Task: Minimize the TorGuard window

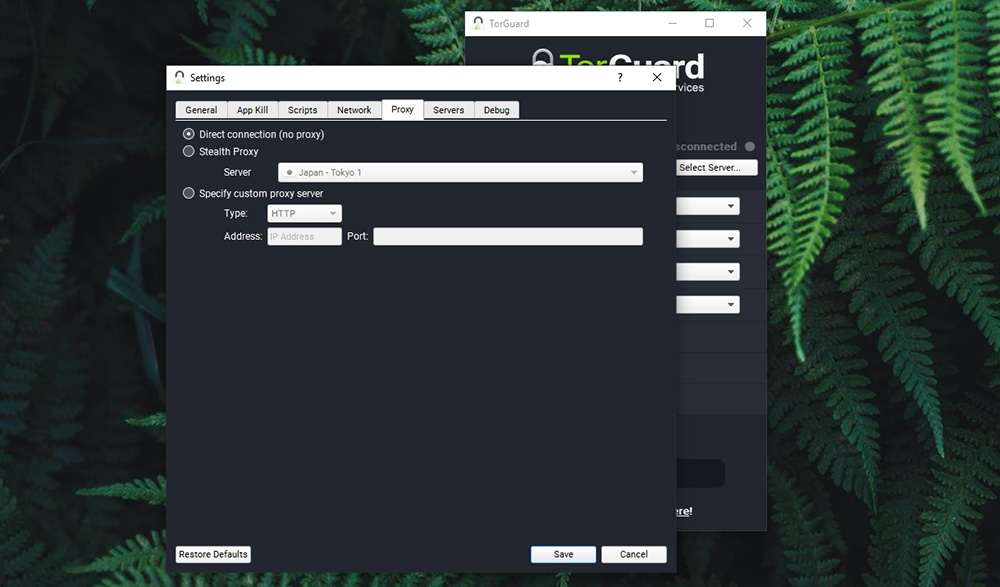Action: [672, 23]
